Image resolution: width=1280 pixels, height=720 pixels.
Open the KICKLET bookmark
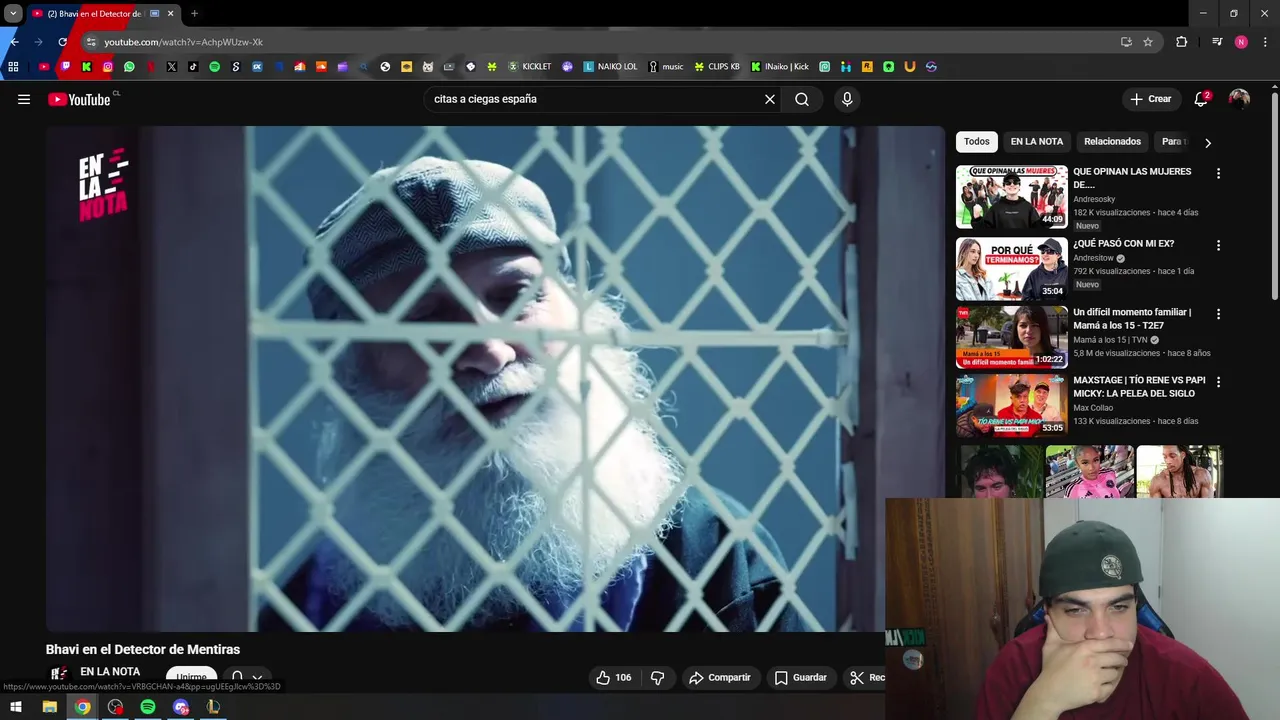coord(530,67)
